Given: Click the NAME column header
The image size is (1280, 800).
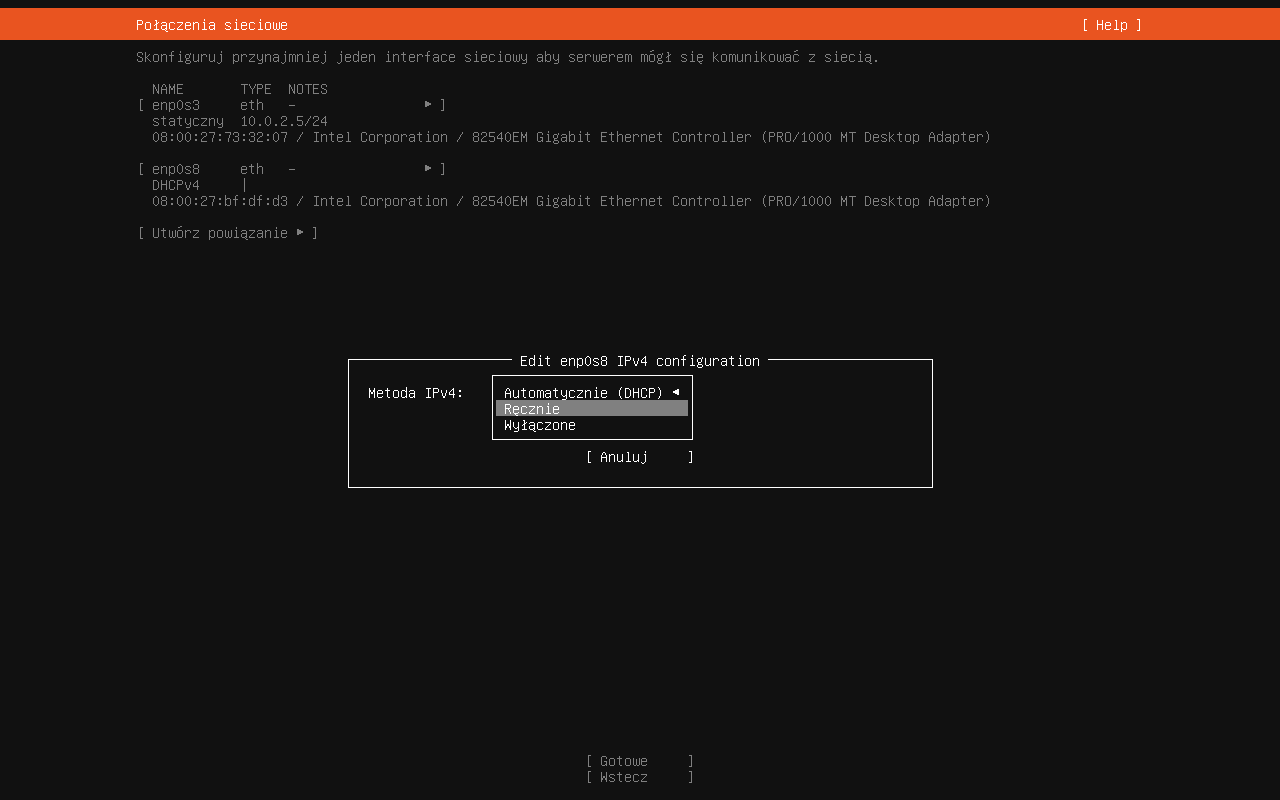Looking at the screenshot, I should (168, 89).
